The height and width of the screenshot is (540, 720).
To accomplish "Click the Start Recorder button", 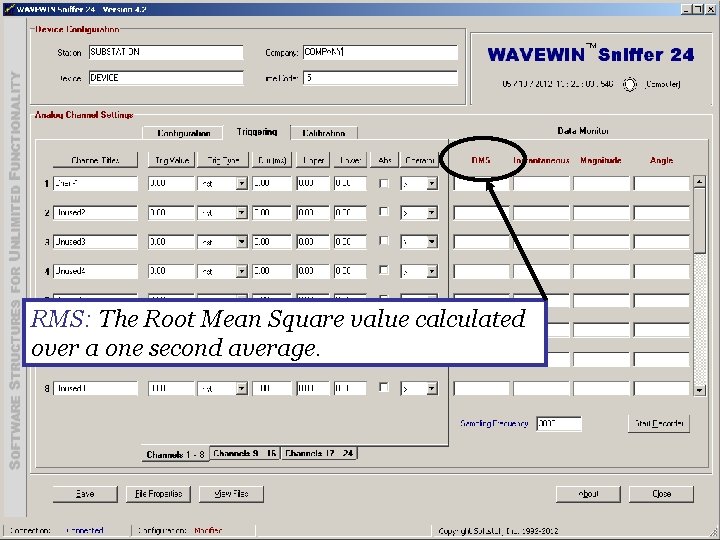I will [659, 423].
